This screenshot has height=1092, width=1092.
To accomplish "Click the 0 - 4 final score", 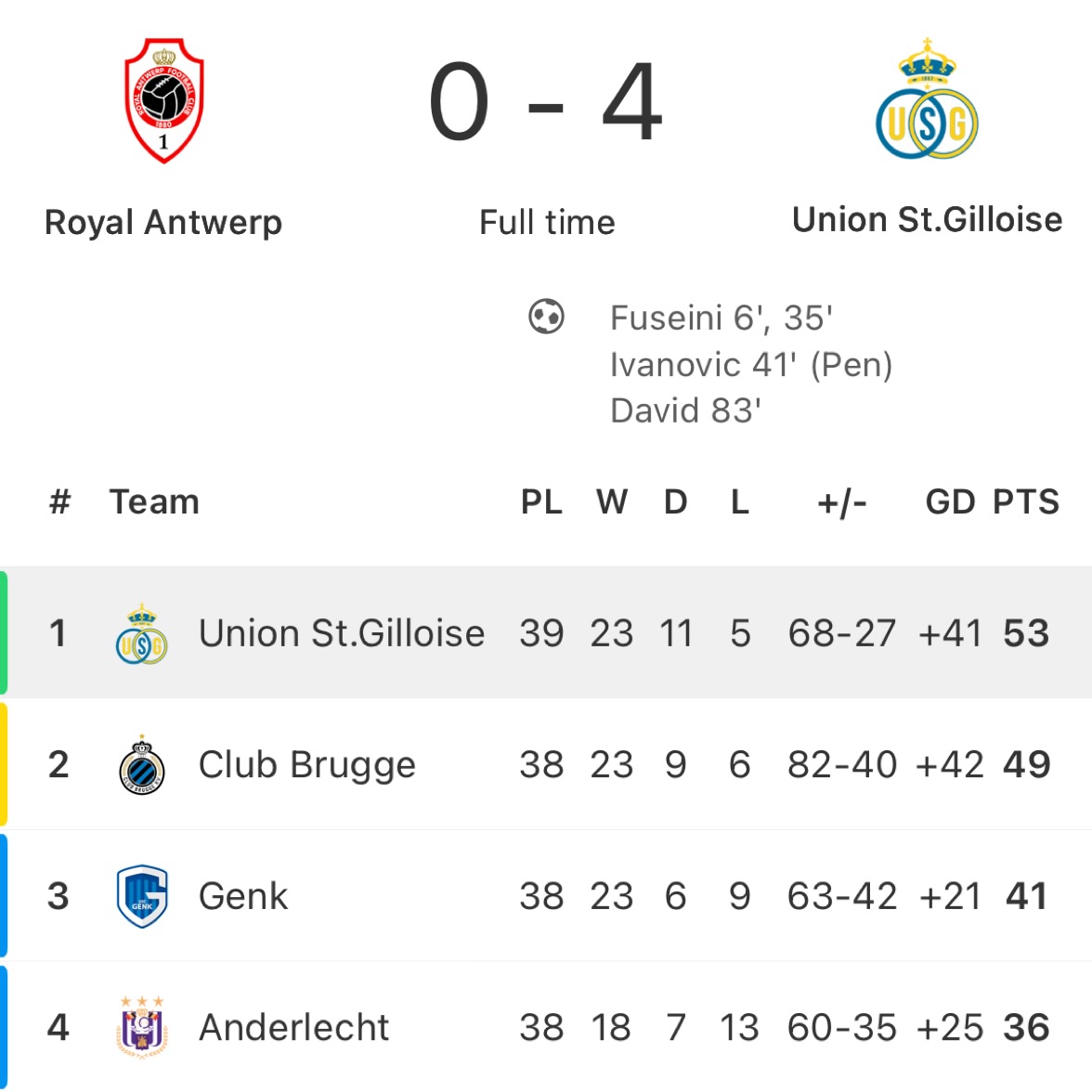I will tap(546, 102).
